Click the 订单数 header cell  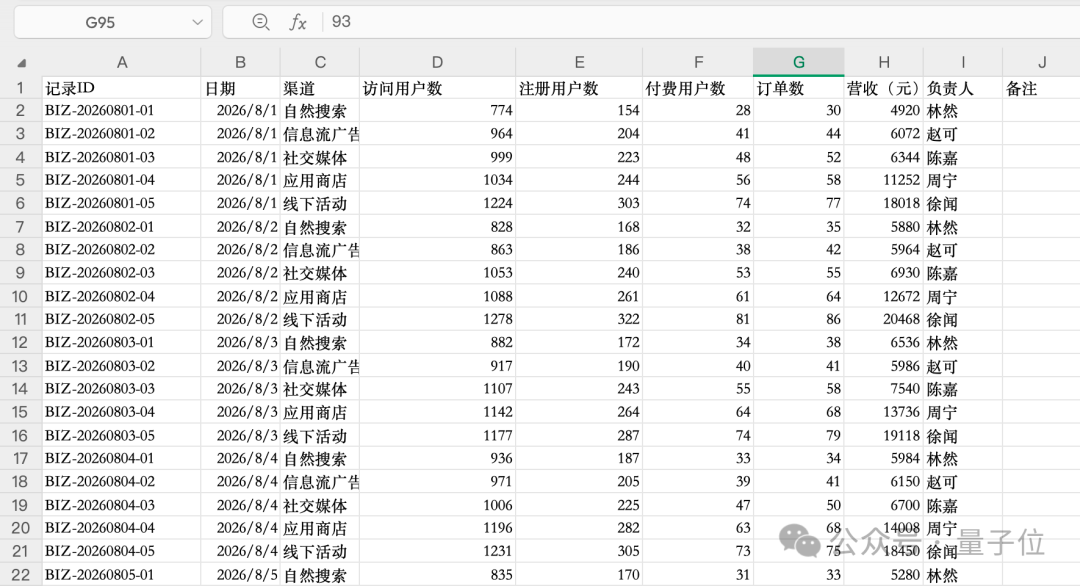pos(798,88)
